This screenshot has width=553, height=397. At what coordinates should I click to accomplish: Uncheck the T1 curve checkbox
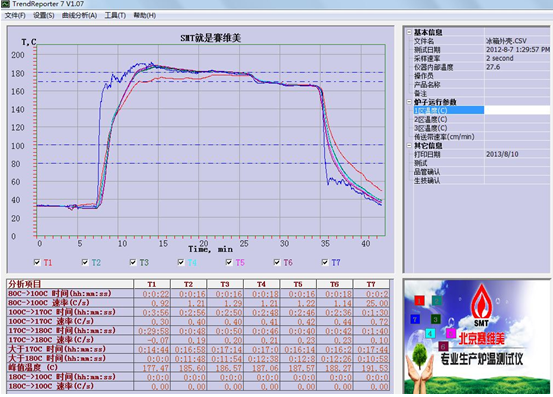[x=37, y=262]
